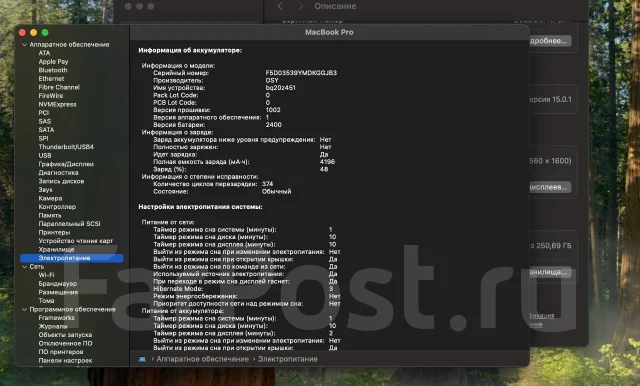
Task: Click the computer icon in path bar
Action: [142, 359]
